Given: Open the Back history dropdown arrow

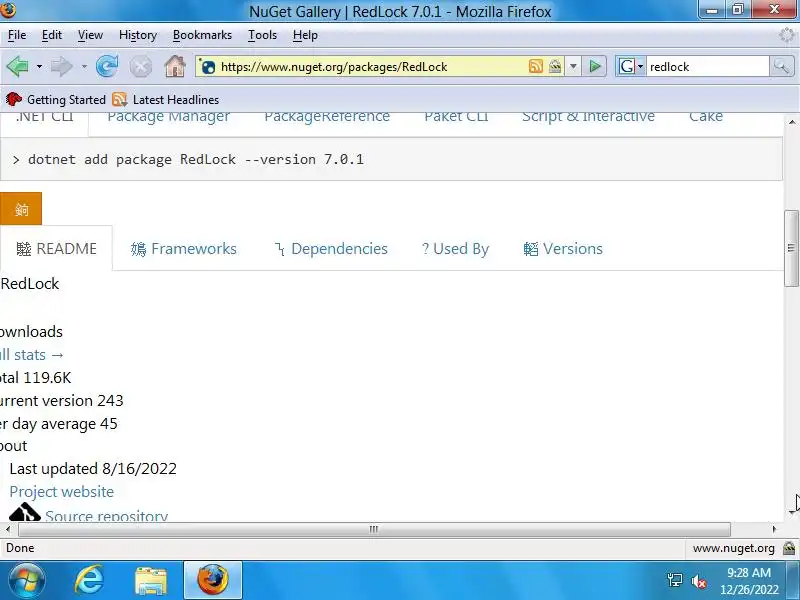Looking at the screenshot, I should tap(39, 67).
